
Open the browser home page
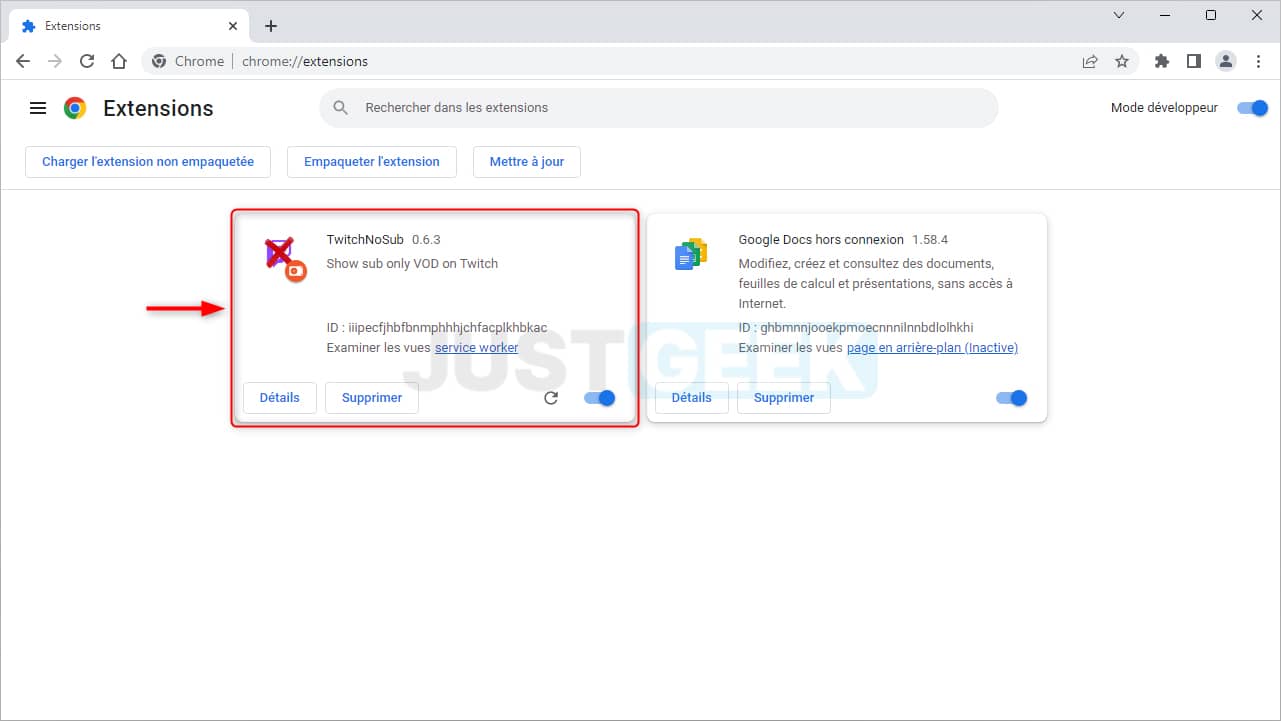point(119,61)
